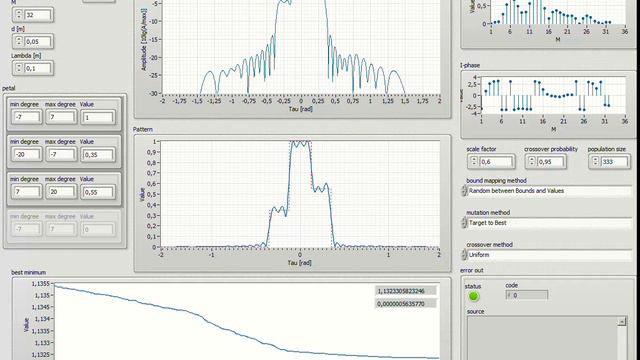Click the indicator showing 0,0000005635770
Viewport: 640px width, 360px height.
click(x=405, y=304)
